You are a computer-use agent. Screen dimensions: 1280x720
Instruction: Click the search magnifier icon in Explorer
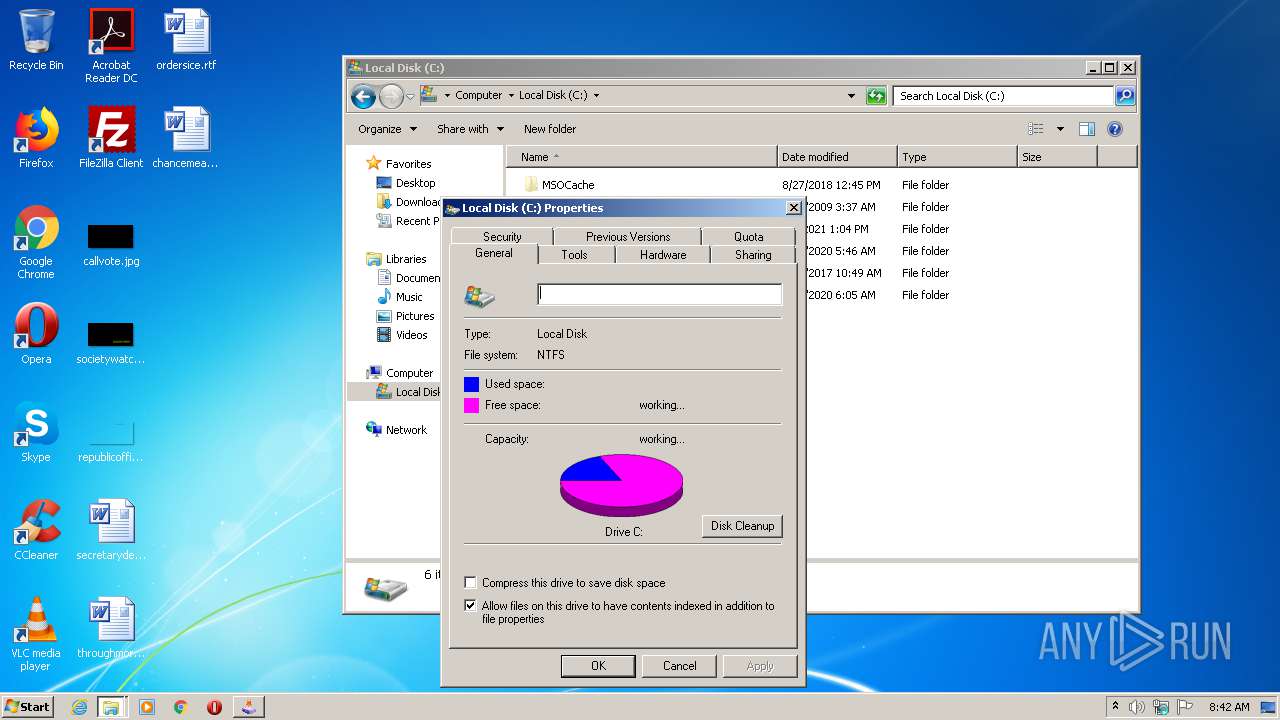point(1125,96)
